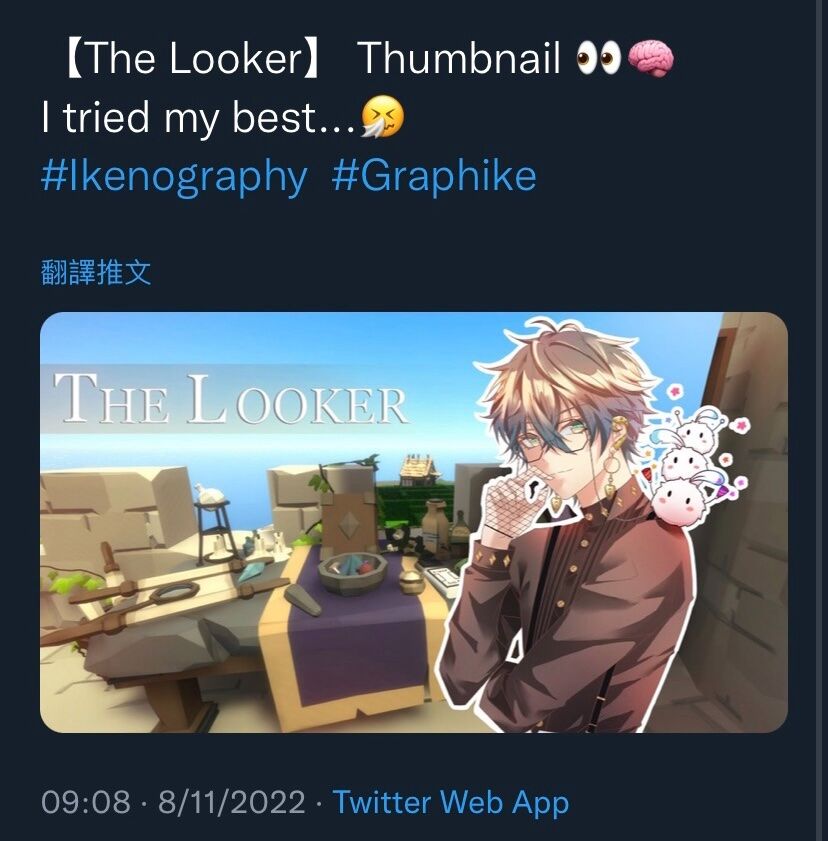This screenshot has height=841, width=828.
Task: Open the #Ikenography hashtag
Action: (174, 177)
